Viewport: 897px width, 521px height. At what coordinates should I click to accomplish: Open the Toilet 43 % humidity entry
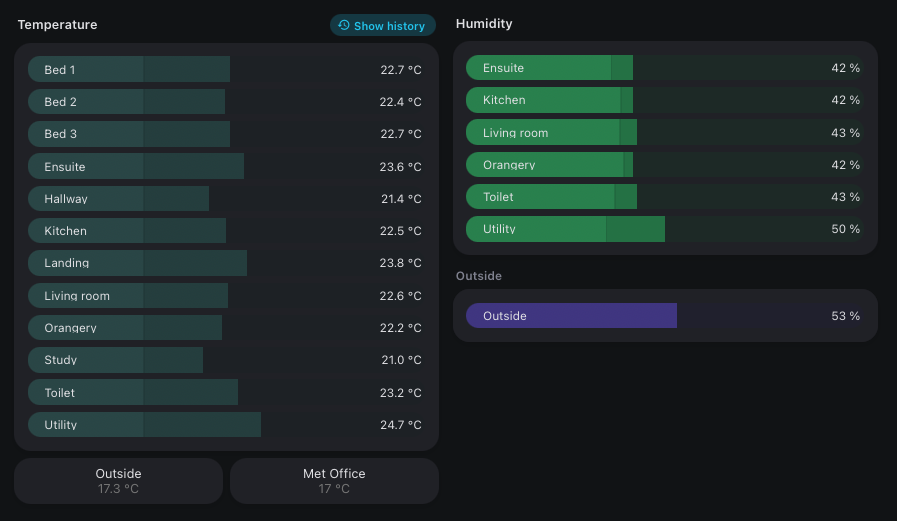(x=665, y=197)
